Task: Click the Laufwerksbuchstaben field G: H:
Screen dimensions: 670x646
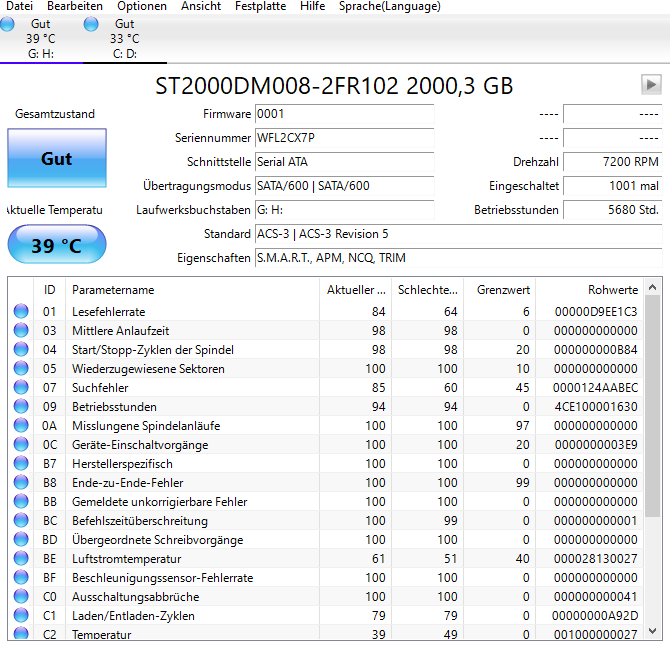Action: (x=344, y=210)
